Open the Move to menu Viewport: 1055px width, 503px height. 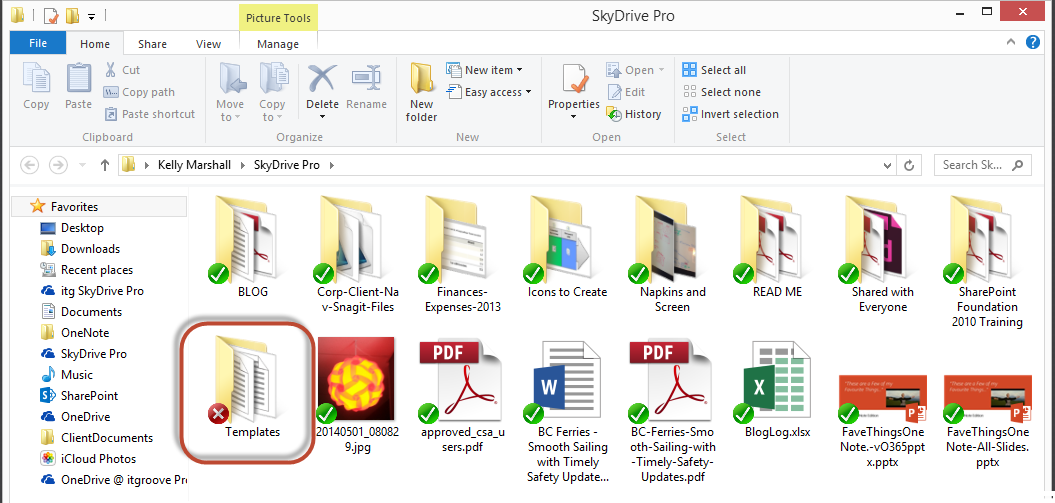pos(230,93)
